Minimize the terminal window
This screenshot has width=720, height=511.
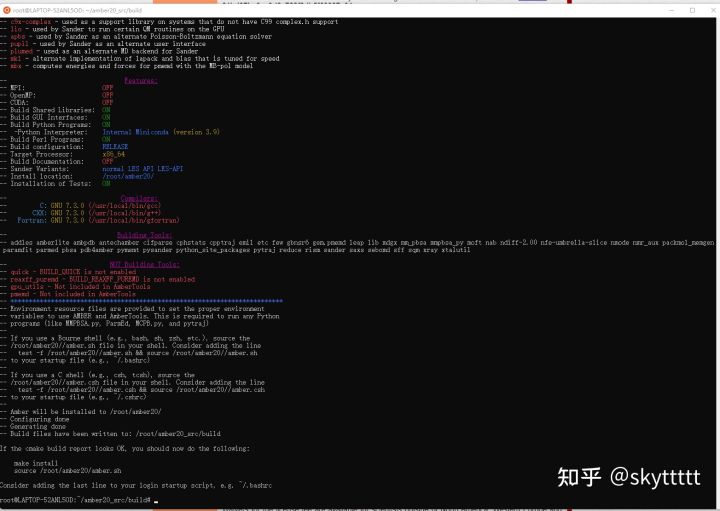(672, 10)
